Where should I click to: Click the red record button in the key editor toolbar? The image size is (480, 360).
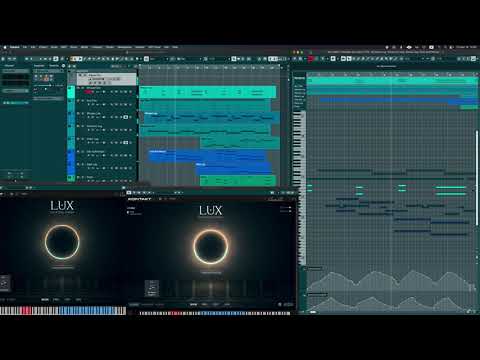pyautogui.click(x=311, y=59)
